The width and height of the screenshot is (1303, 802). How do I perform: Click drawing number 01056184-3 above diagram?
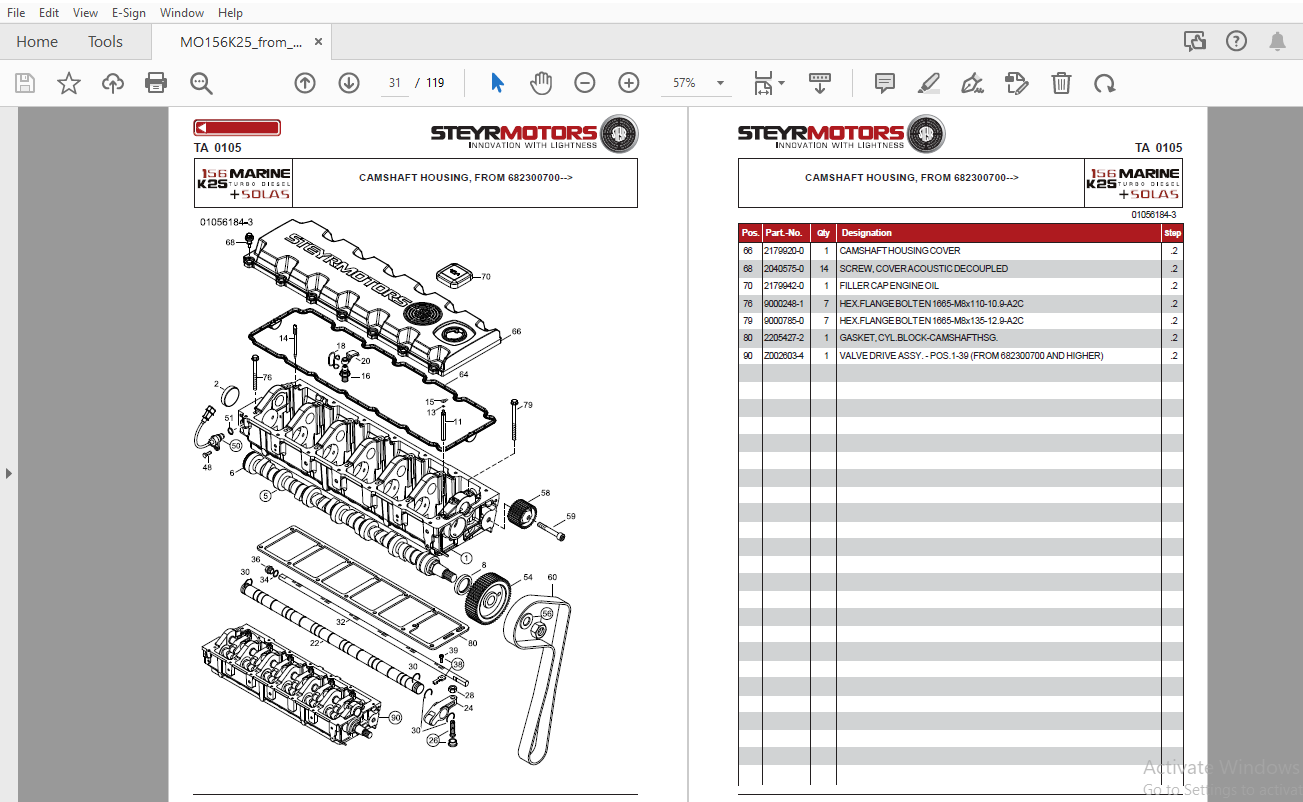(226, 222)
